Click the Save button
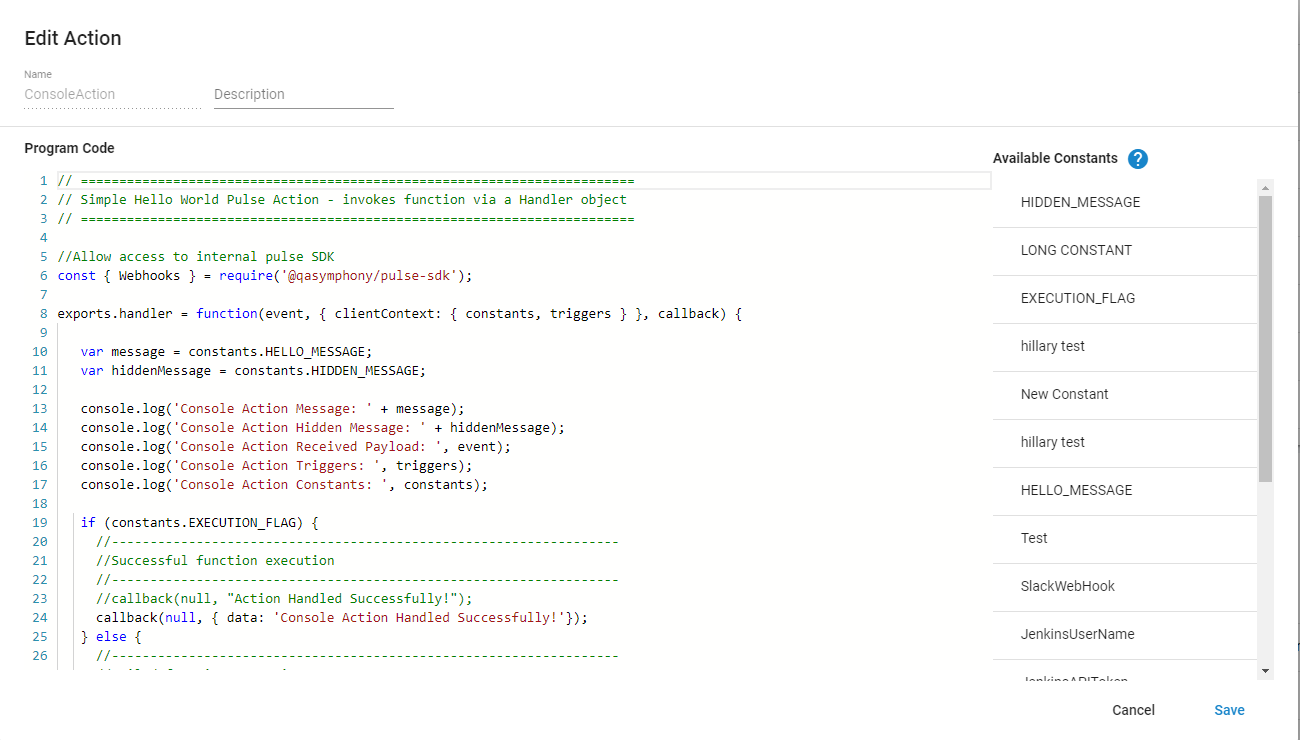 click(1229, 710)
